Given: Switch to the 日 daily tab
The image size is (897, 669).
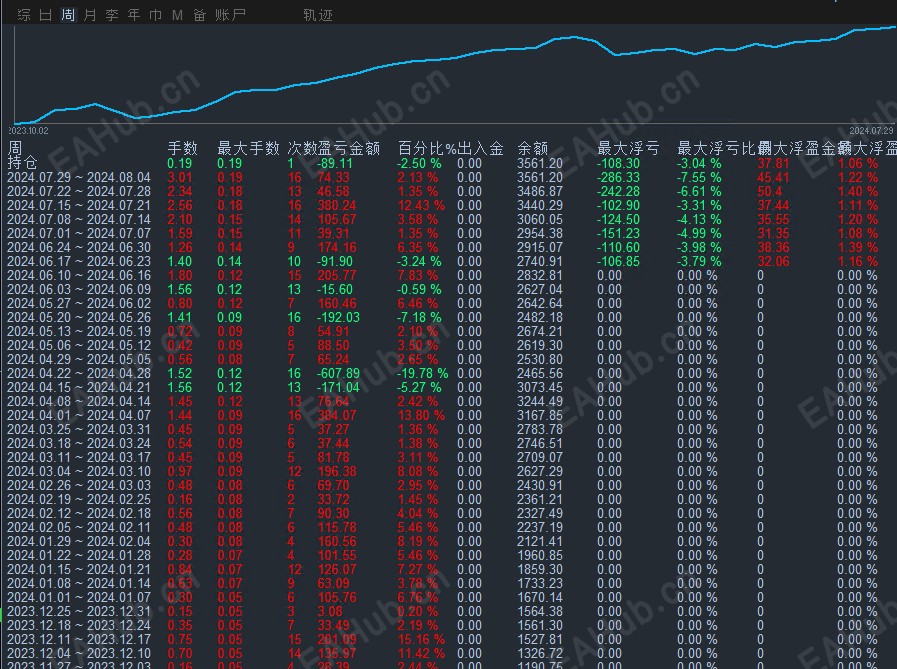Looking at the screenshot, I should point(46,15).
